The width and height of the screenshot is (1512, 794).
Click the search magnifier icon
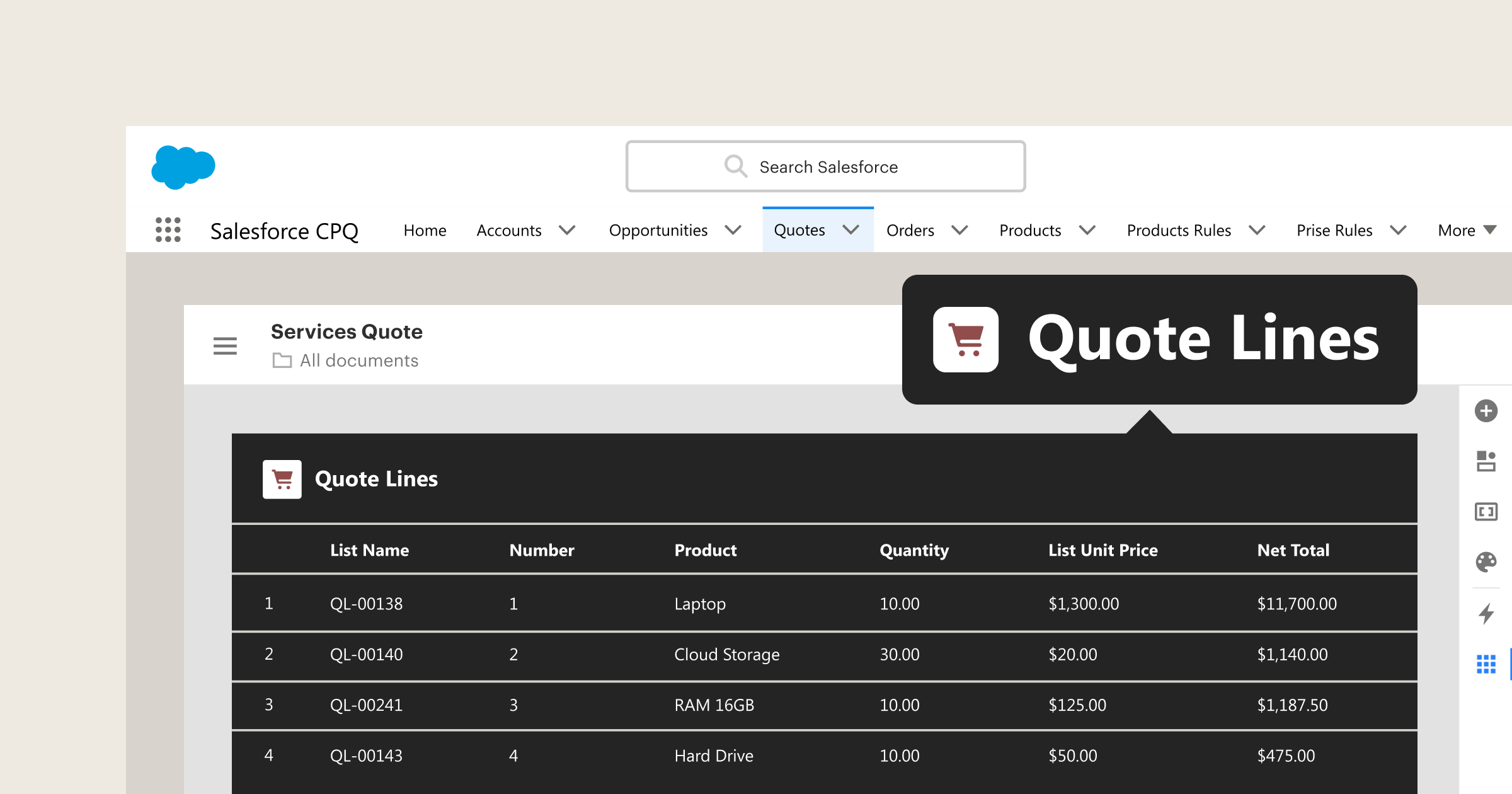pos(735,166)
